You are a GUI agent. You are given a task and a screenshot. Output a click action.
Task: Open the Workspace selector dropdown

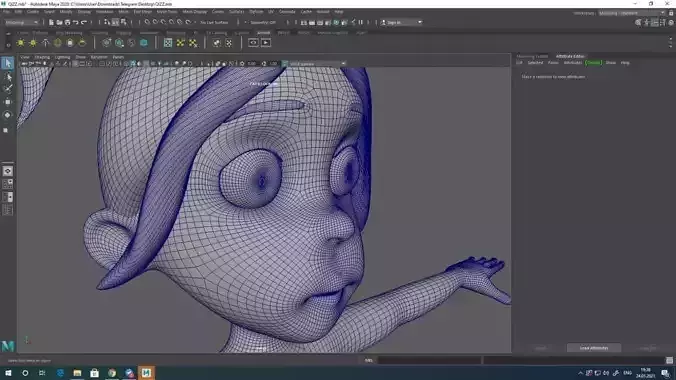632,13
